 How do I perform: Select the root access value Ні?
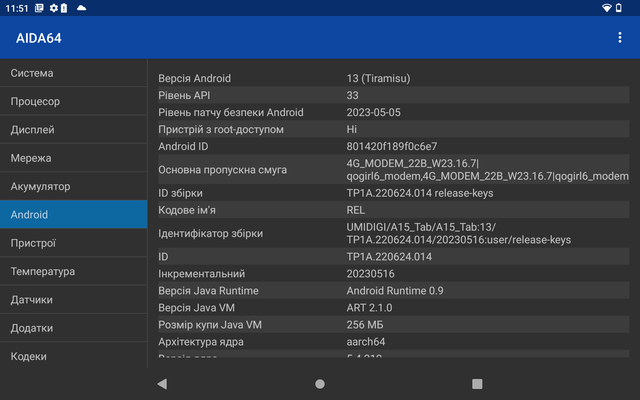point(351,130)
